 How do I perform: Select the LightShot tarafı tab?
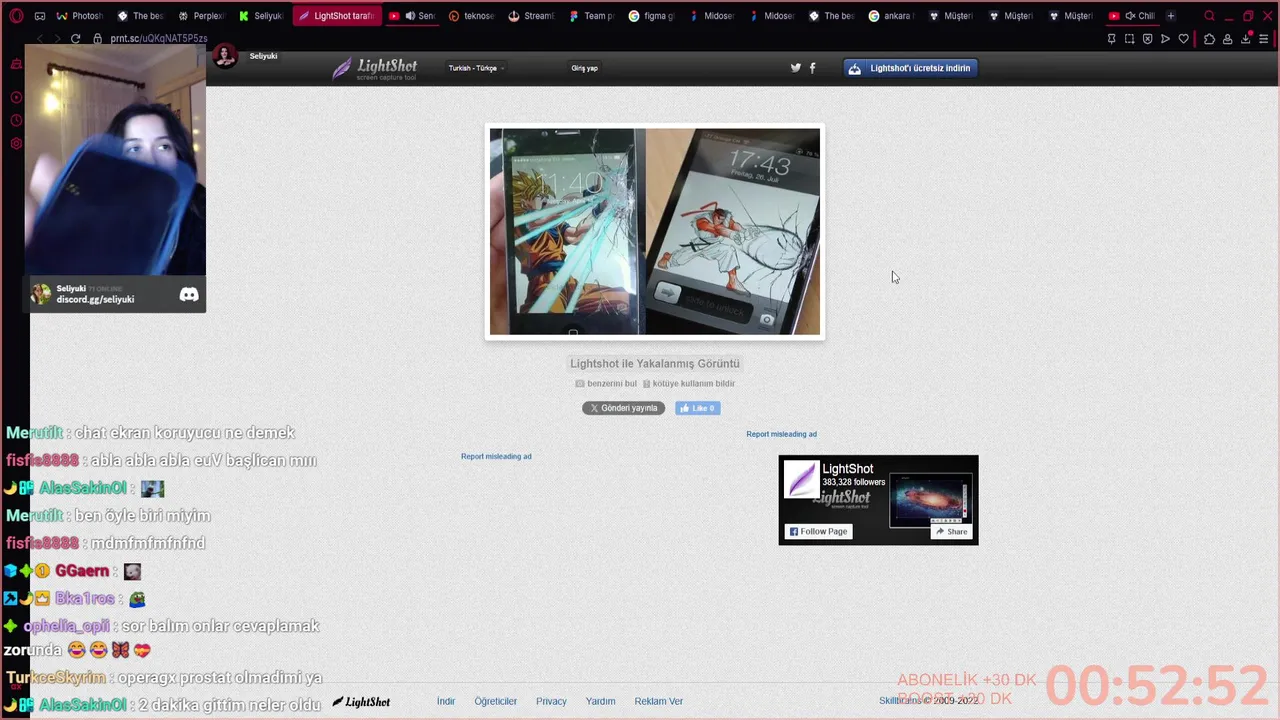click(x=336, y=16)
